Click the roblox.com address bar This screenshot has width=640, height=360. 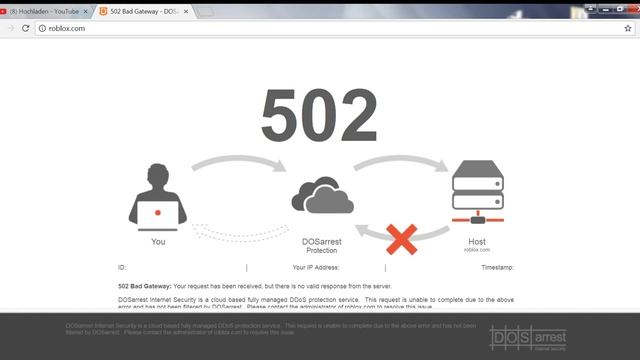(335, 28)
